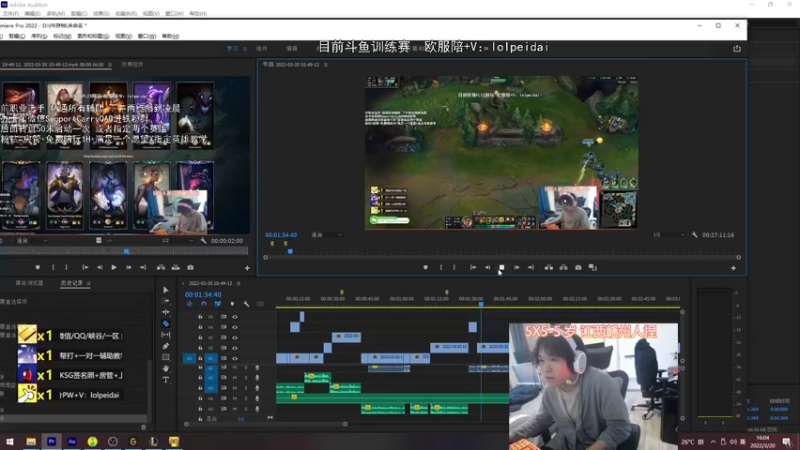Toggle Snap magnet in timeline
800x450 pixels.
(204, 304)
